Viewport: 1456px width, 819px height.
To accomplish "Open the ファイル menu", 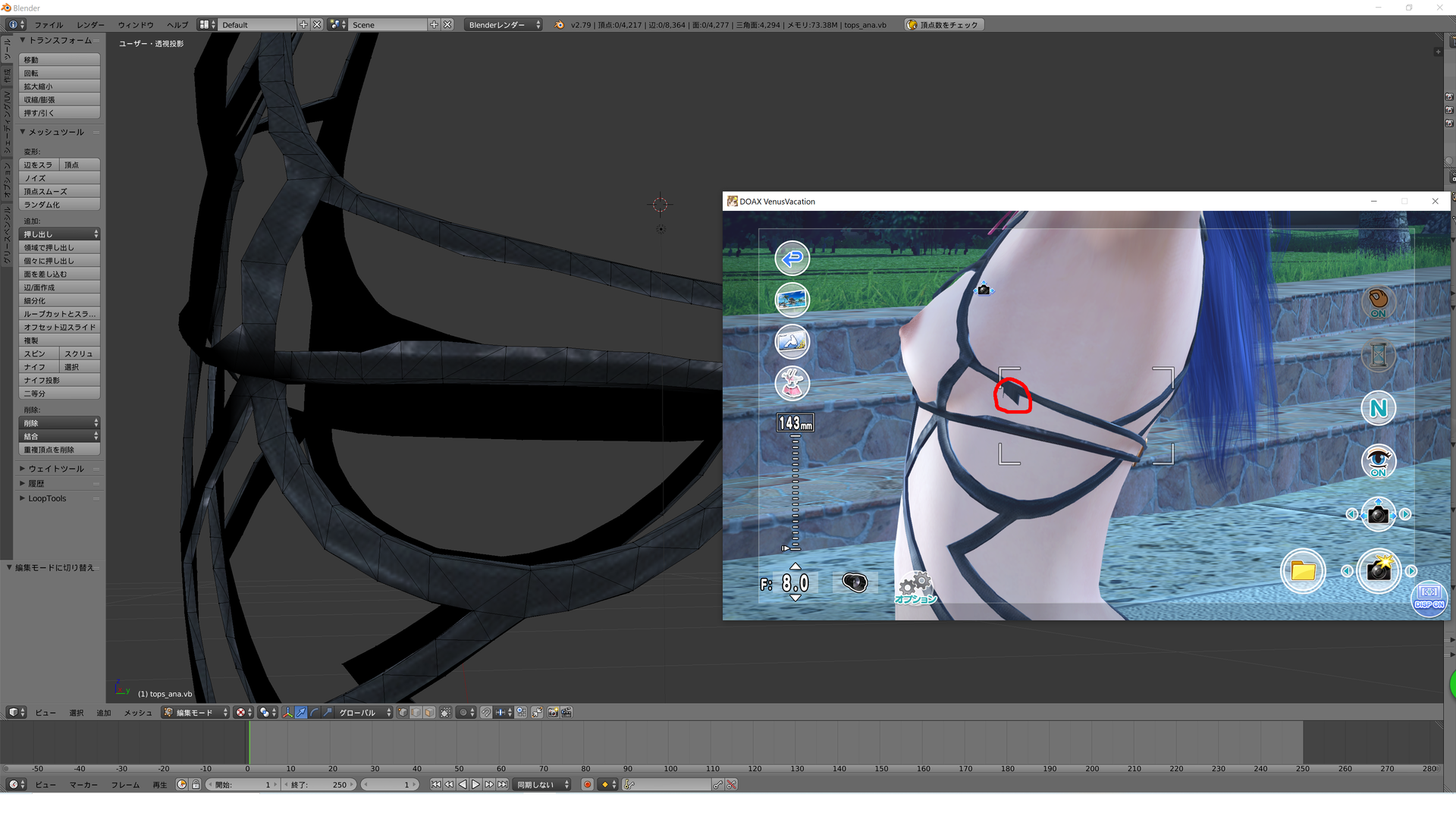I will point(49,24).
